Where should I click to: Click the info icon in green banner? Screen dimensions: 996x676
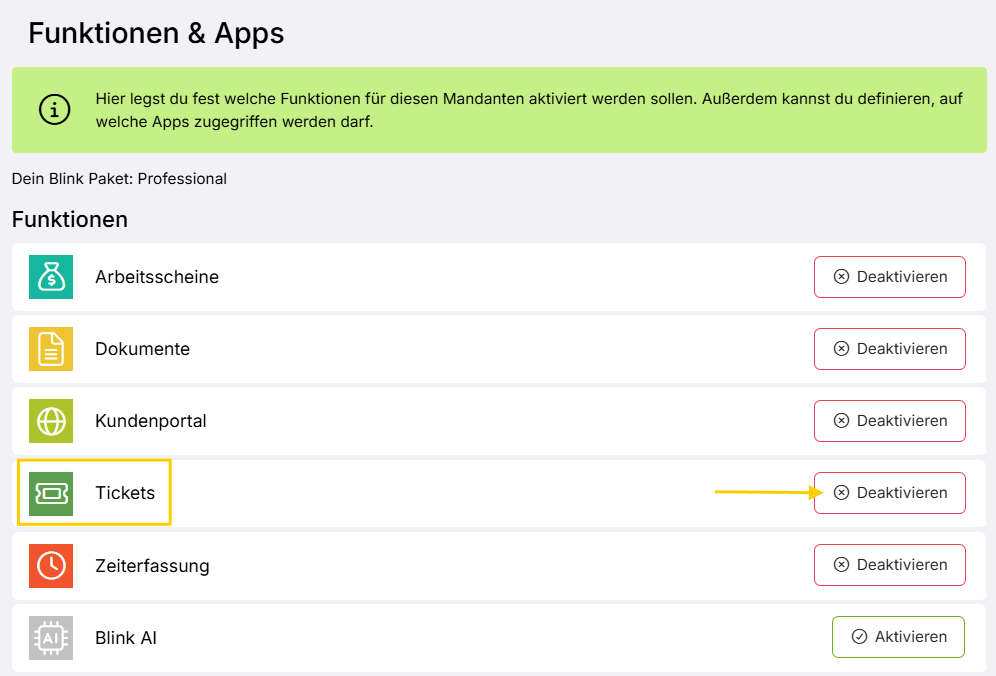54,110
